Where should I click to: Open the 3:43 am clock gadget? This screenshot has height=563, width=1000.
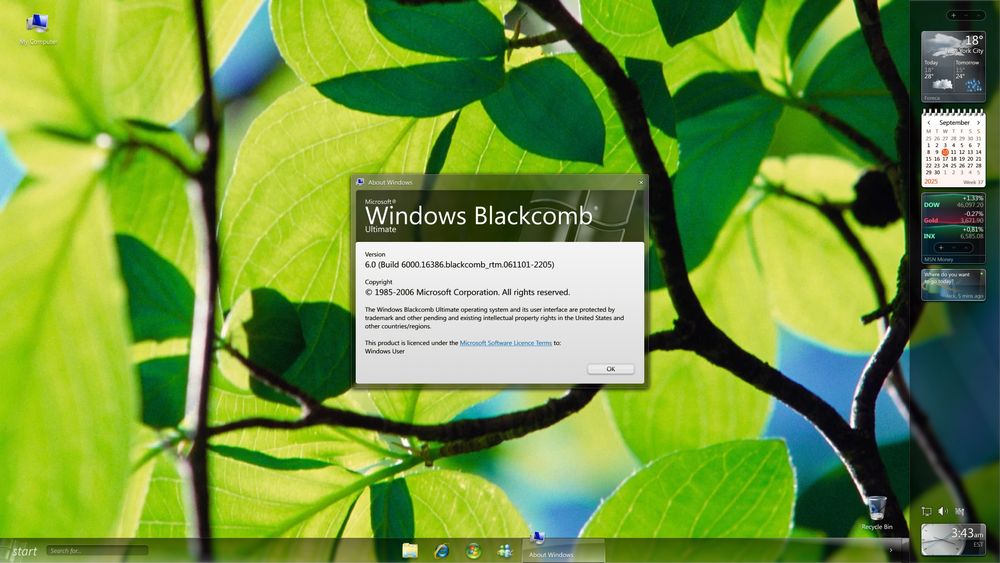[x=953, y=539]
